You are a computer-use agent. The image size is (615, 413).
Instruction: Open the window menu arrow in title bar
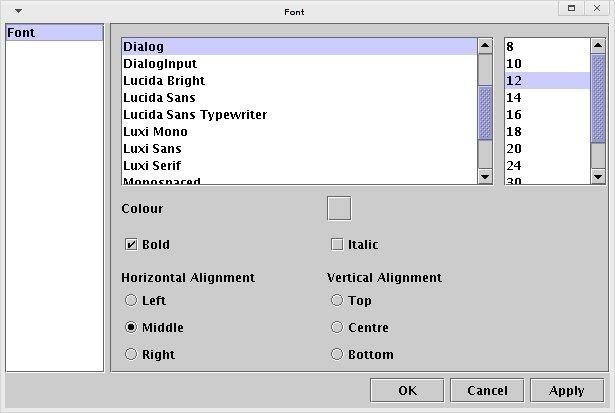(18, 11)
